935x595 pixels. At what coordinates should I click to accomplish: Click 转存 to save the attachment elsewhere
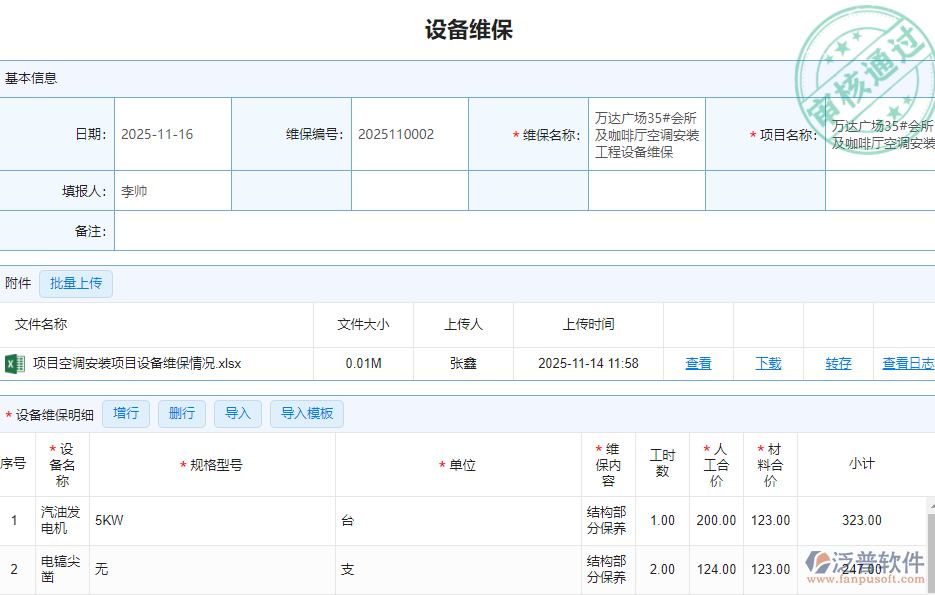838,363
